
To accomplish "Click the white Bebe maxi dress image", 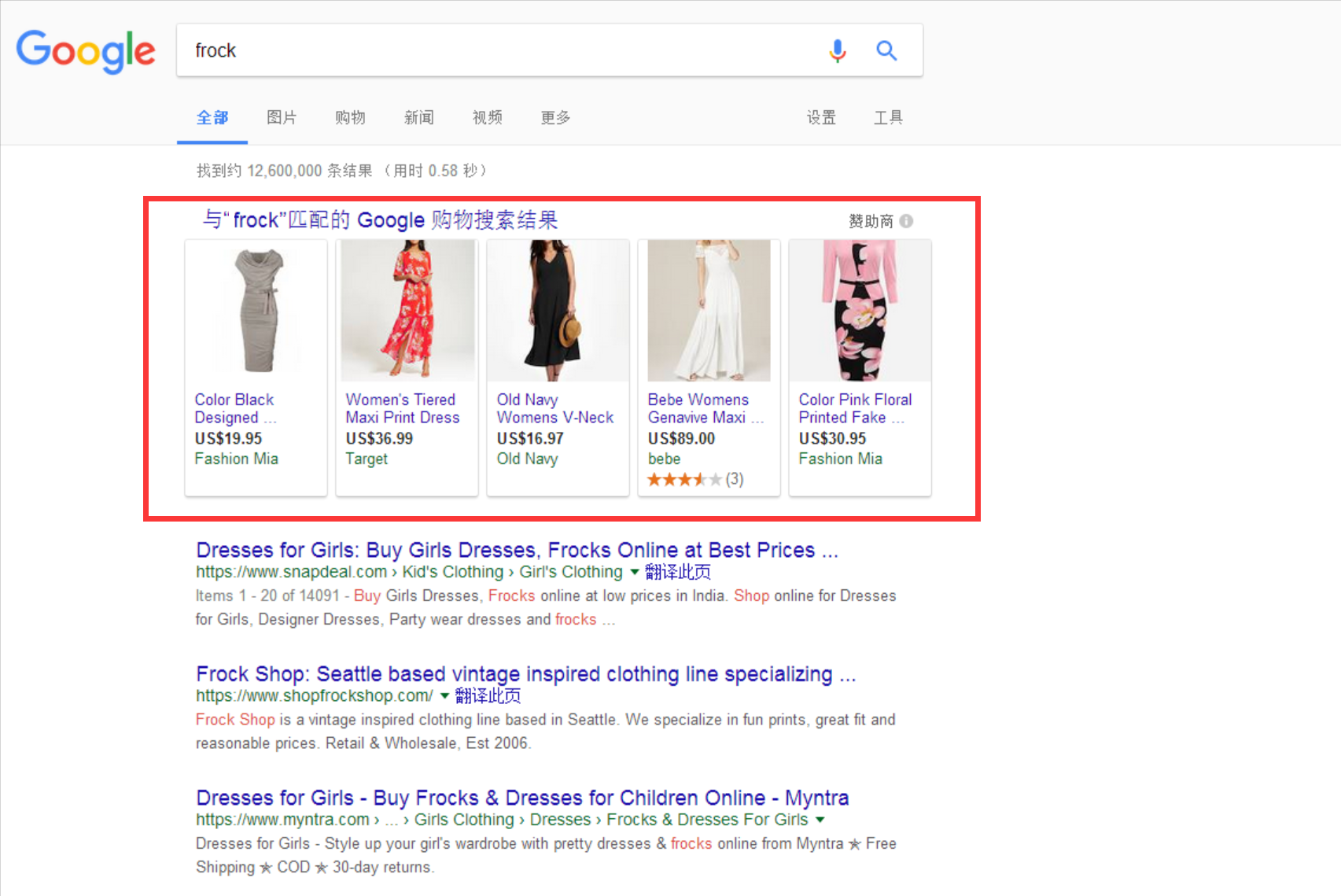I will point(709,311).
